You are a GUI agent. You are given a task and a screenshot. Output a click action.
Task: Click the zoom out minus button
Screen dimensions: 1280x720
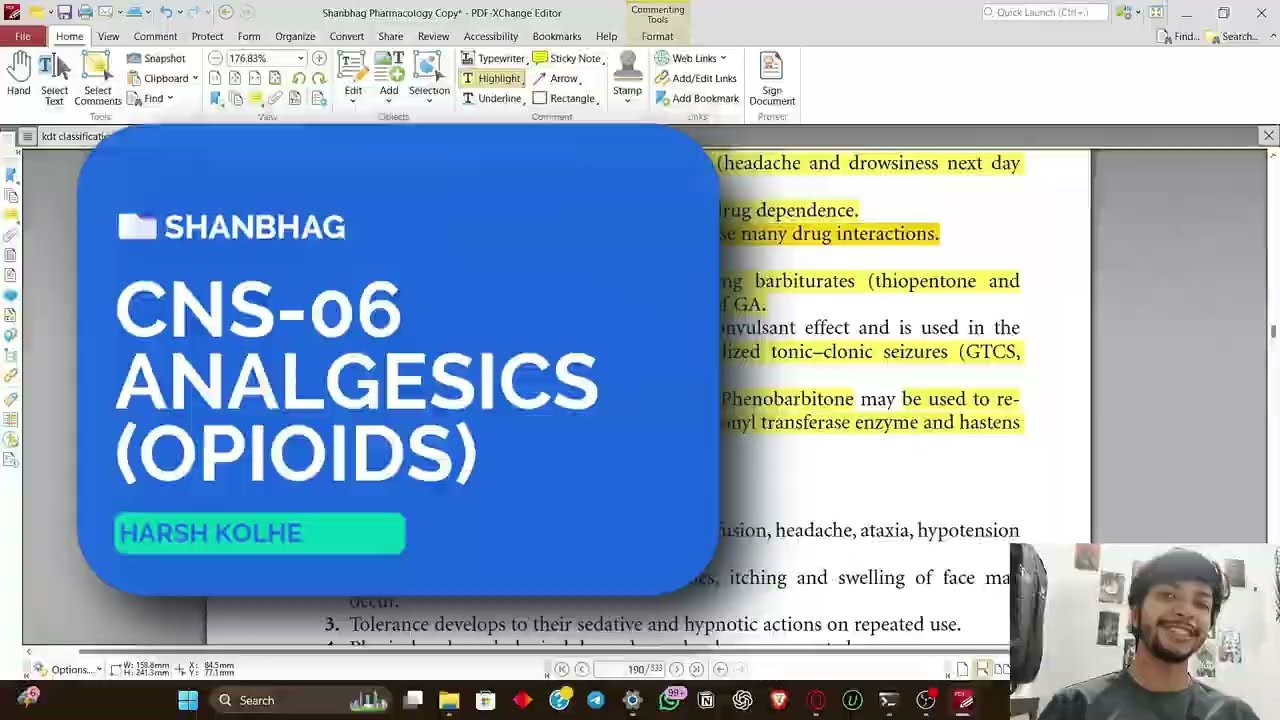(215, 58)
